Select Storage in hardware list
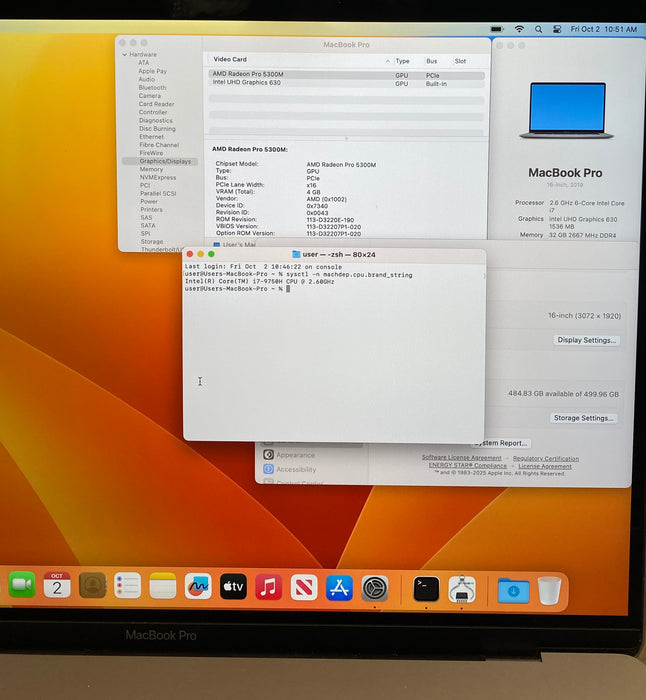Viewport: 646px width, 700px height. tap(152, 242)
